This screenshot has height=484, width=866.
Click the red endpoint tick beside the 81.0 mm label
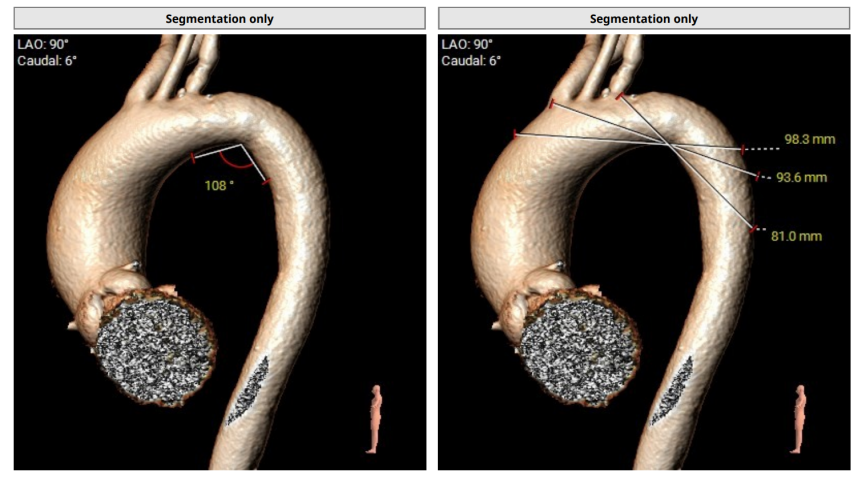(753, 229)
